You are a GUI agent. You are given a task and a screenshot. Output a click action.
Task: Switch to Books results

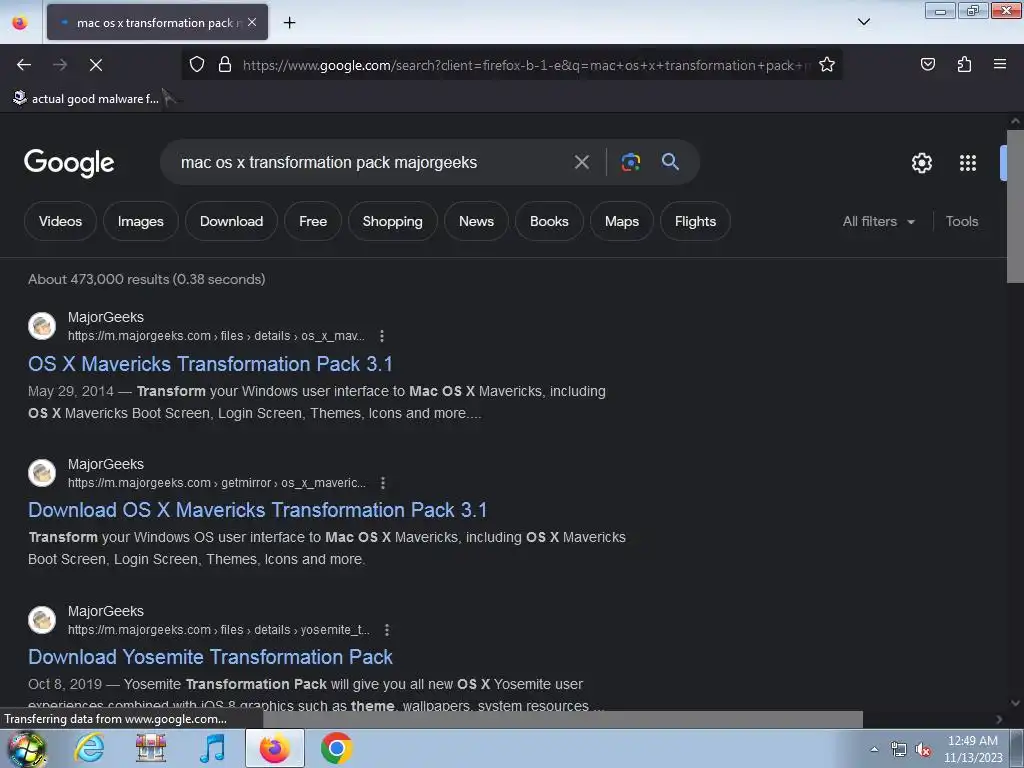(x=549, y=221)
